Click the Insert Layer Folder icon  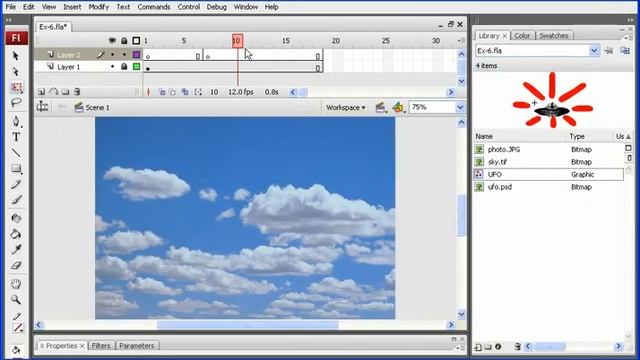65,92
